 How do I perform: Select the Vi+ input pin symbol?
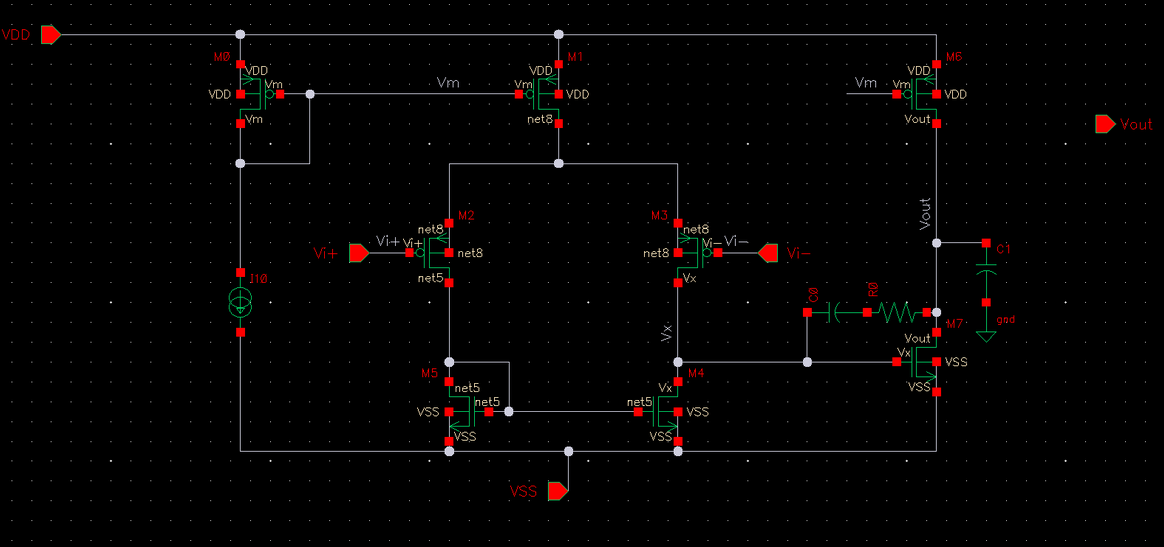pyautogui.click(x=359, y=253)
